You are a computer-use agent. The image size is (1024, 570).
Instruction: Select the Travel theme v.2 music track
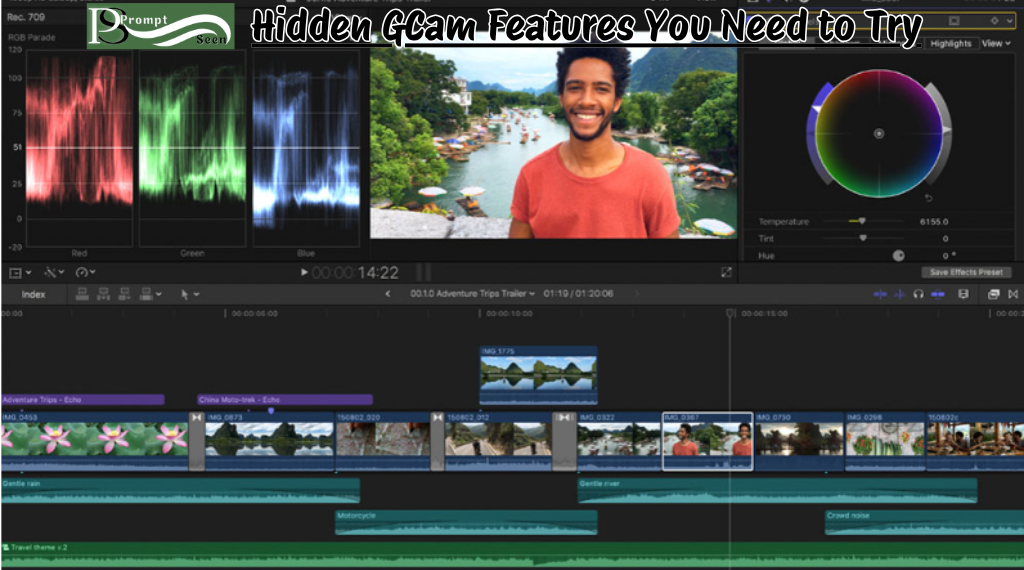(512, 555)
